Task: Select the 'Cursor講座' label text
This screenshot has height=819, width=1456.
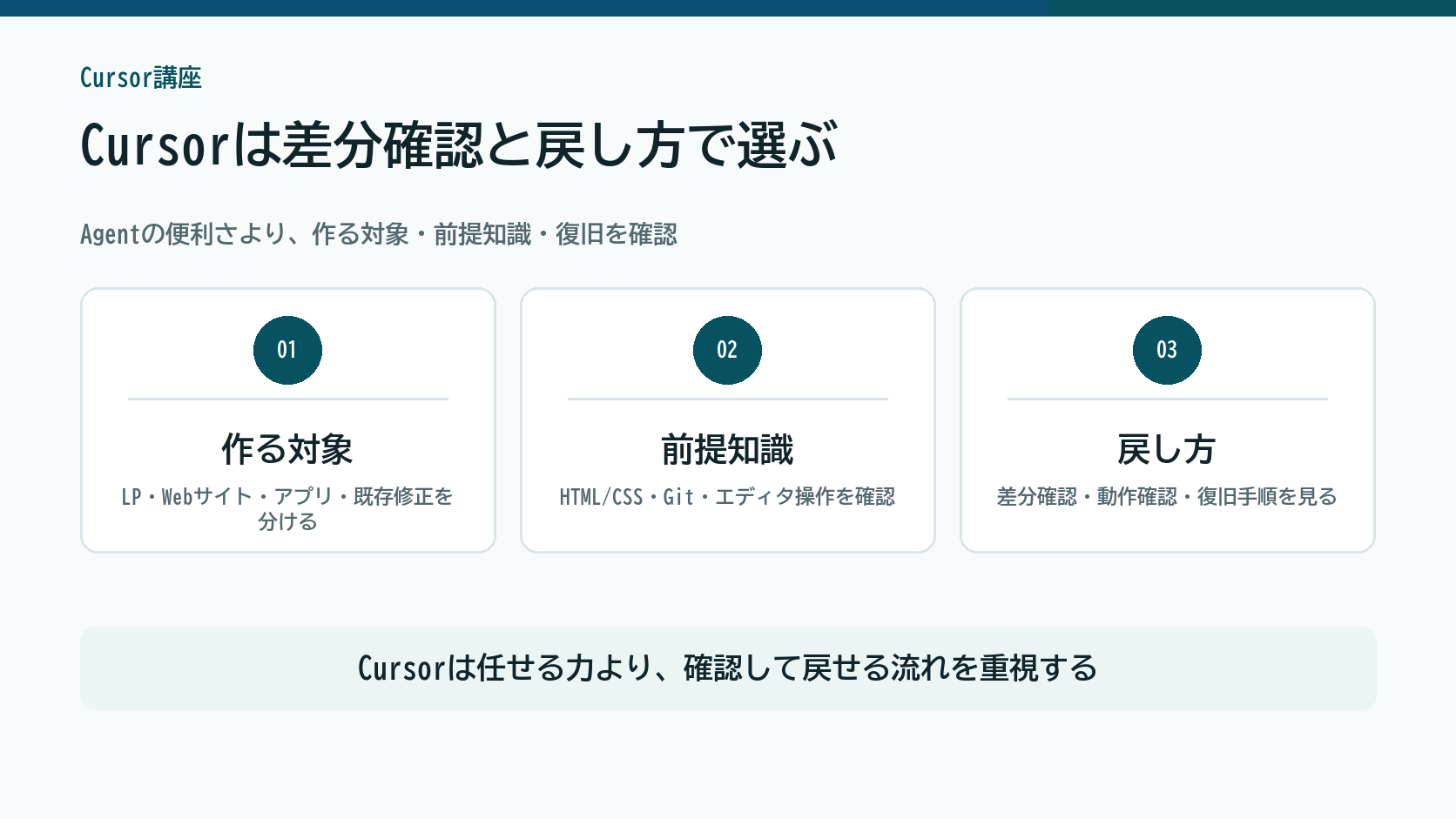Action: coord(141,77)
